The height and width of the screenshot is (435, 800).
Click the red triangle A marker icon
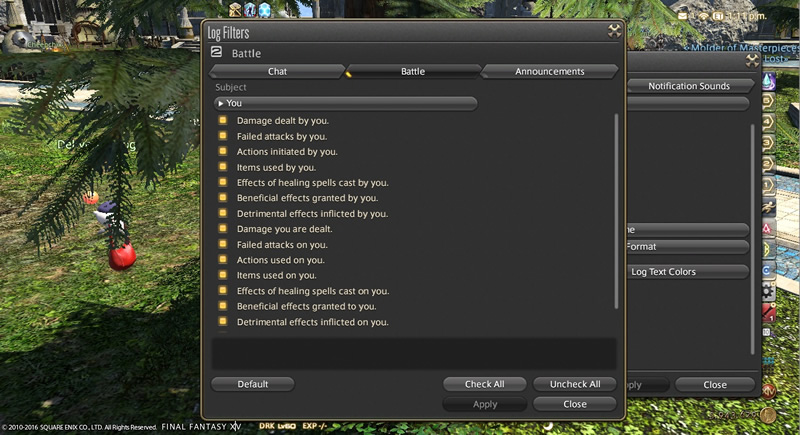[x=767, y=229]
